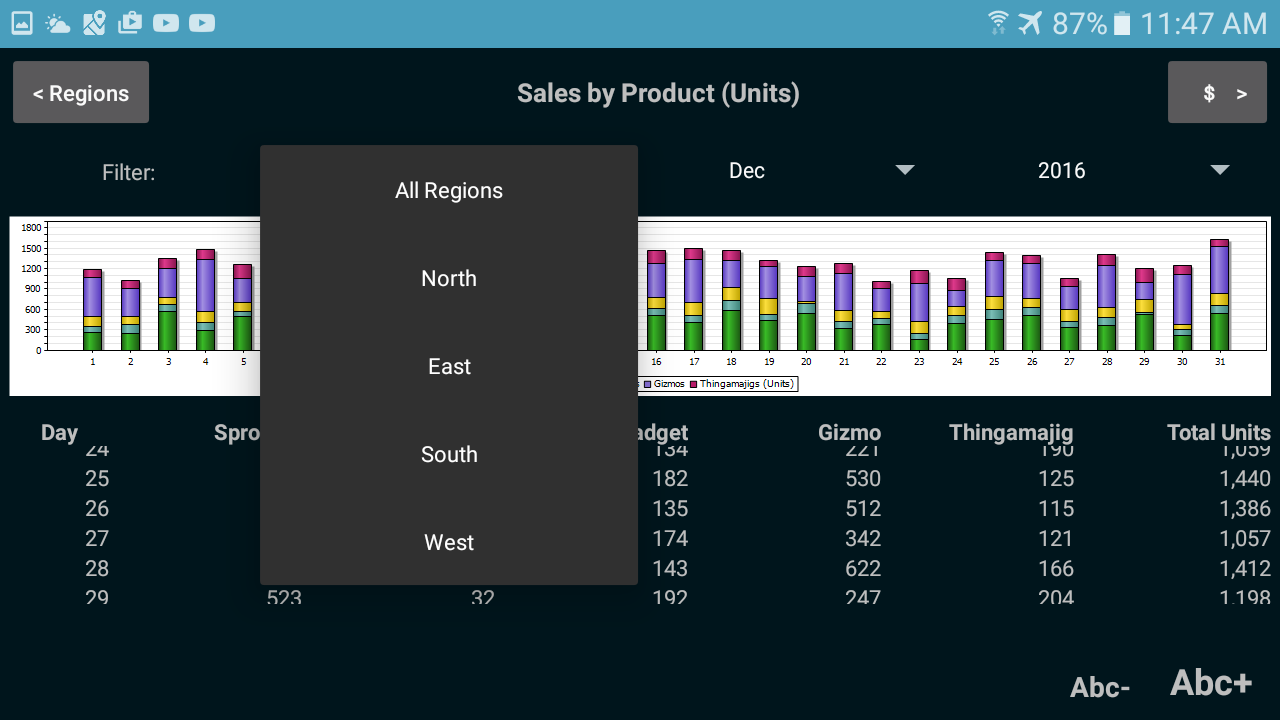
Task: Tap the day 31 bar in chart
Action: pyautogui.click(x=1219, y=295)
